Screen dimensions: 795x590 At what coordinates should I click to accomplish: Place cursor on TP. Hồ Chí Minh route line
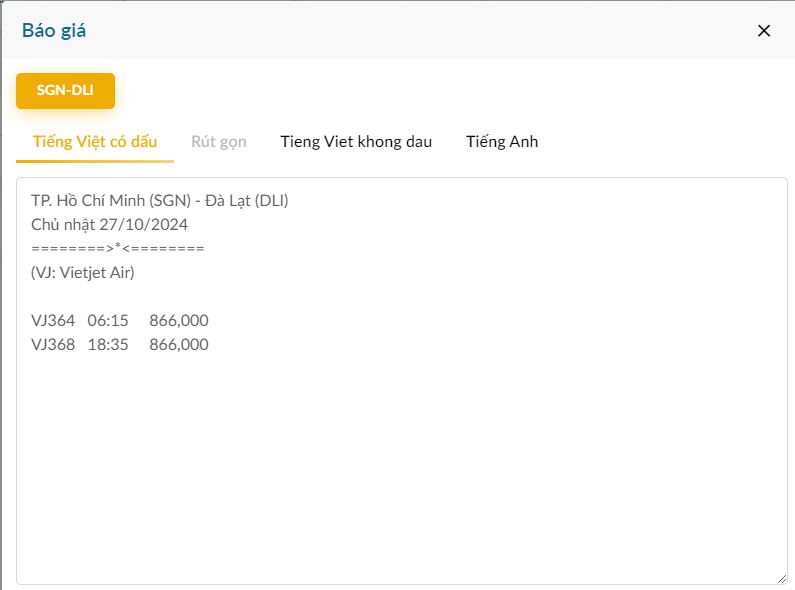[x=160, y=201]
